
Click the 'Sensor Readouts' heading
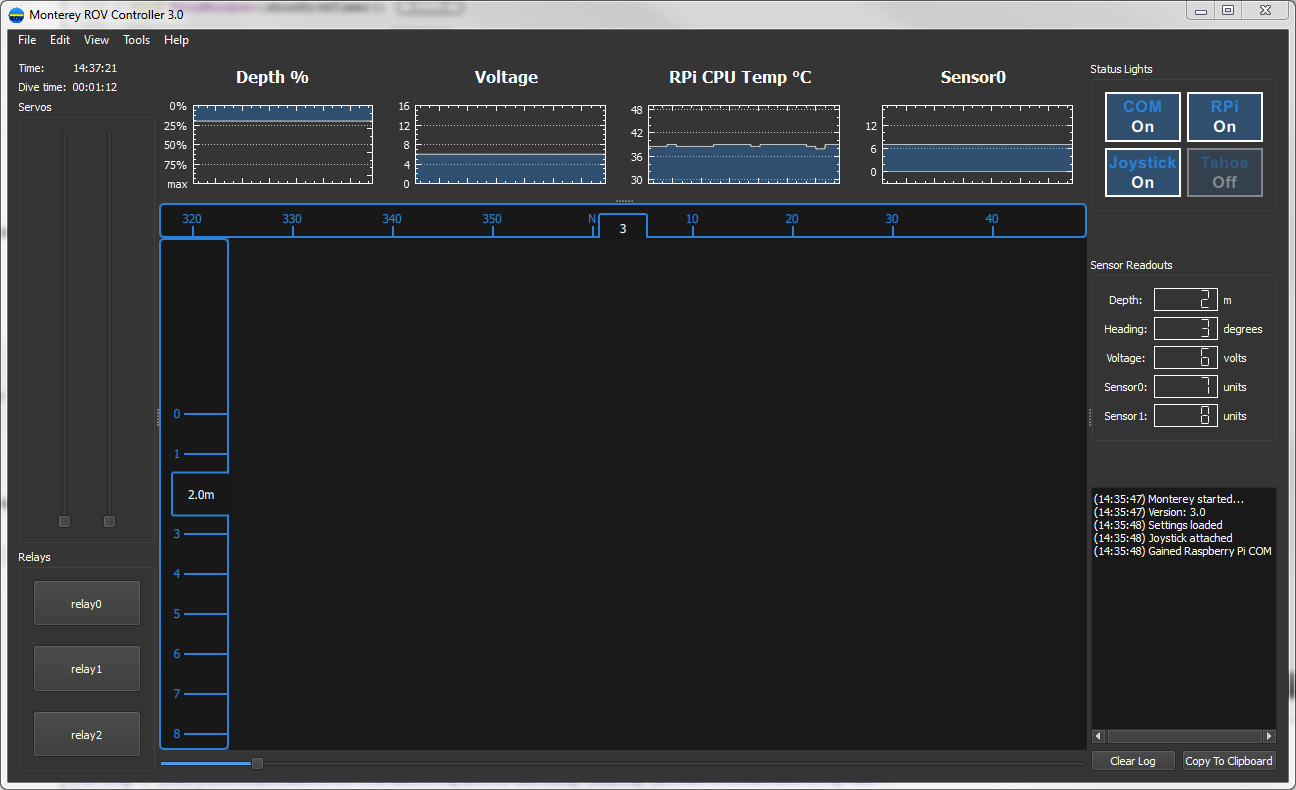1131,265
